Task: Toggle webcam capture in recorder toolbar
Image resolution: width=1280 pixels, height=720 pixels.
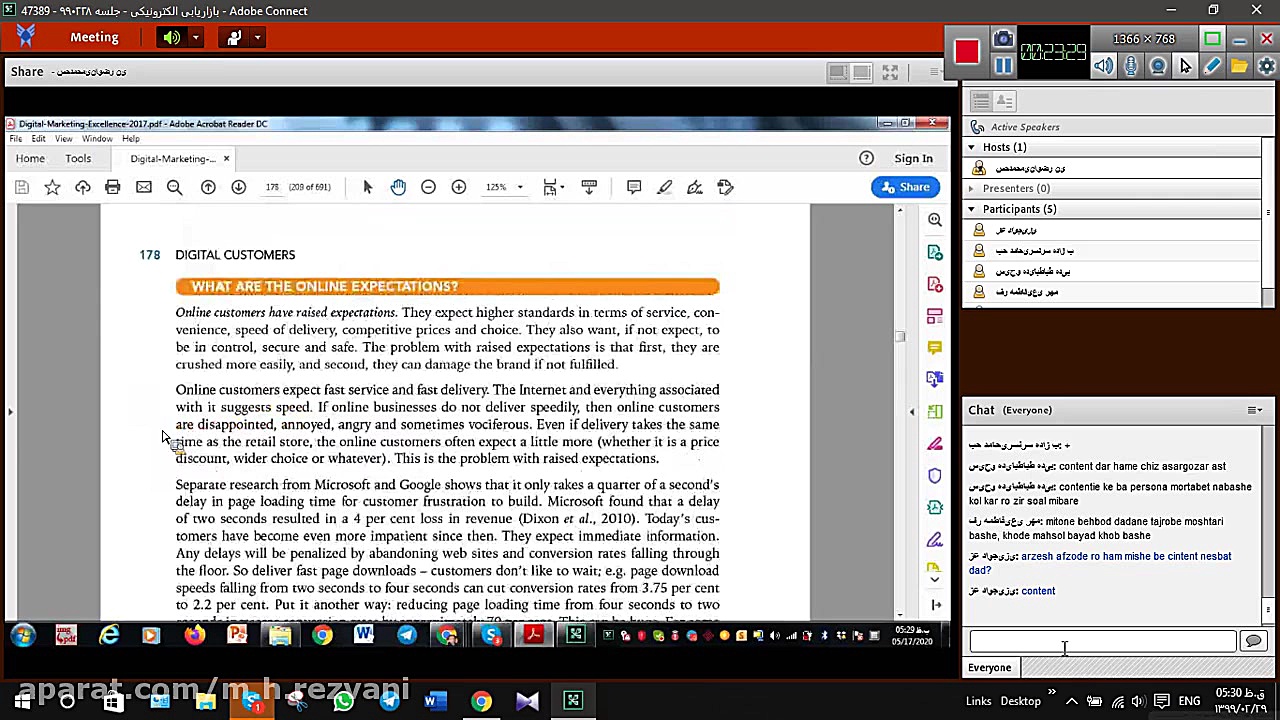Action: (1158, 66)
